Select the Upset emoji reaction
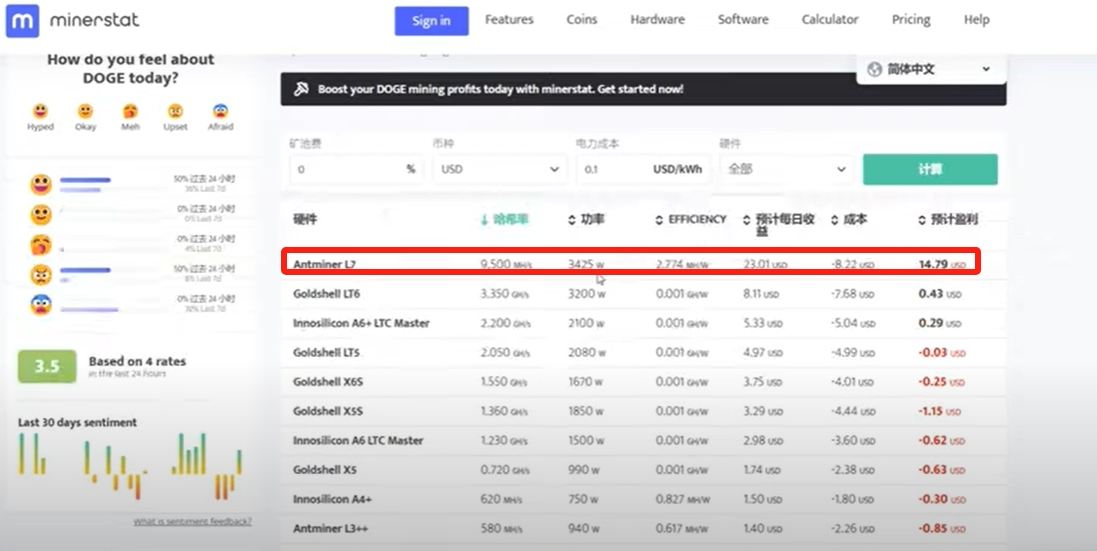Image resolution: width=1097 pixels, height=551 pixels. 175,110
